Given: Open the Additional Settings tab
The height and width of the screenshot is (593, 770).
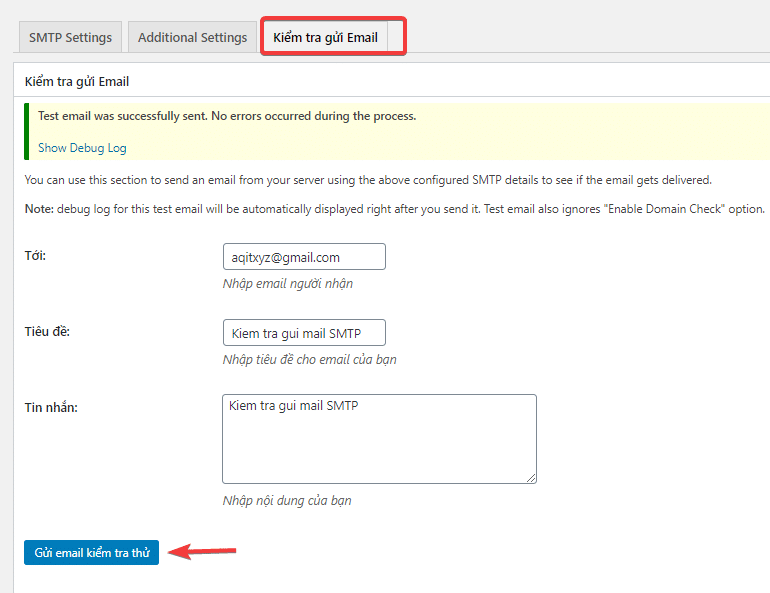Looking at the screenshot, I should pyautogui.click(x=192, y=37).
